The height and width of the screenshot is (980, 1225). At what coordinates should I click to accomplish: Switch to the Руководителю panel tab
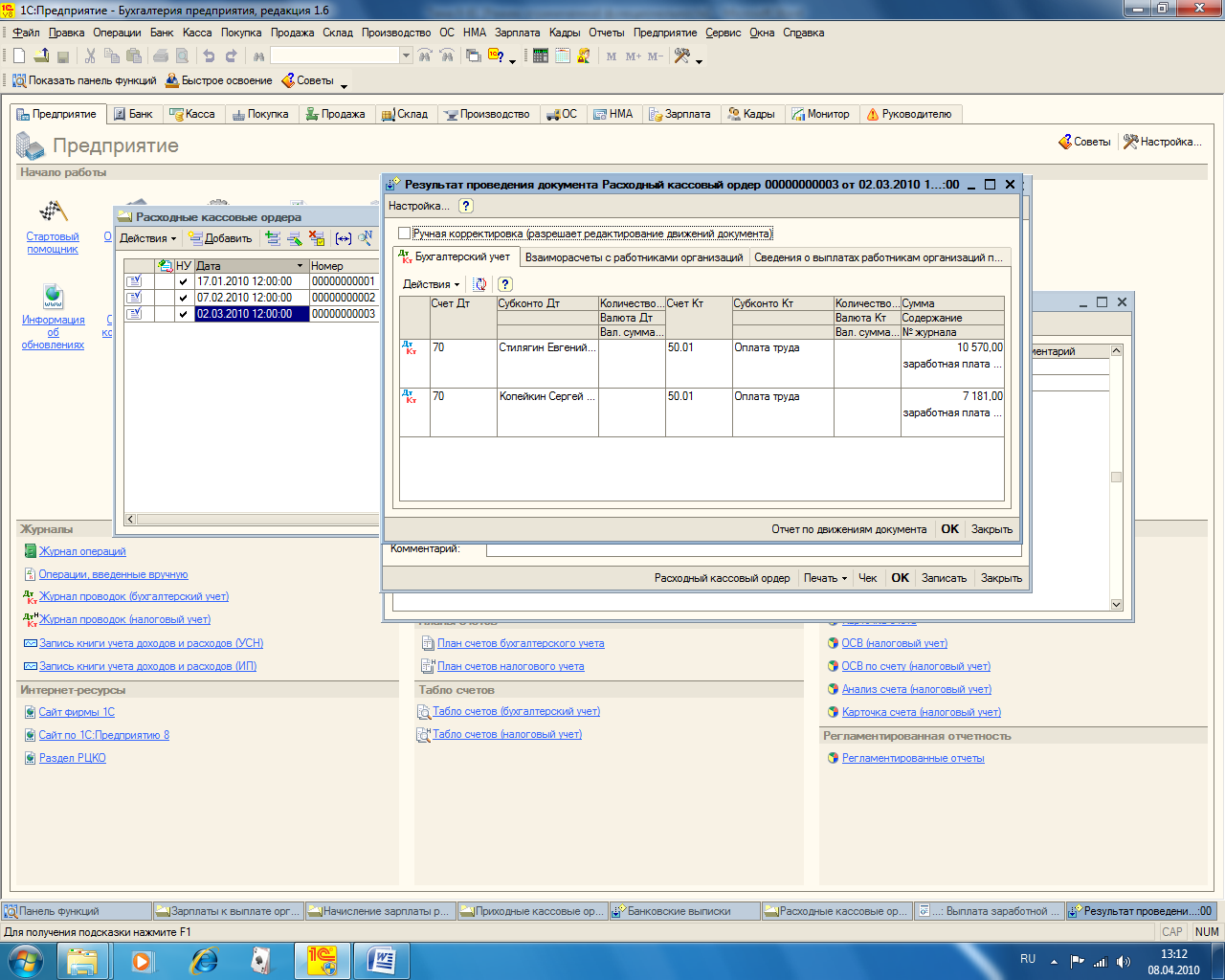(x=908, y=114)
